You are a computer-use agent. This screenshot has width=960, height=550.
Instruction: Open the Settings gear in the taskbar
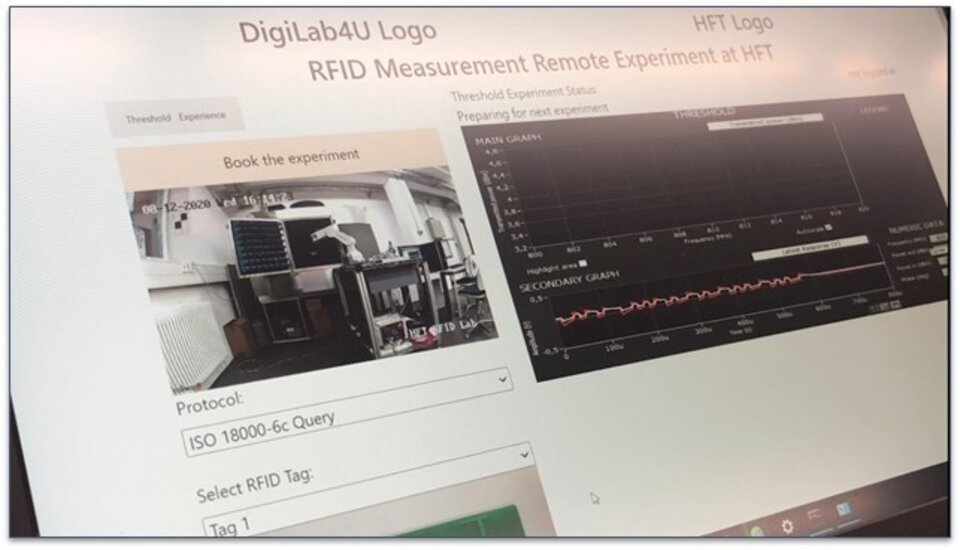pyautogui.click(x=787, y=526)
